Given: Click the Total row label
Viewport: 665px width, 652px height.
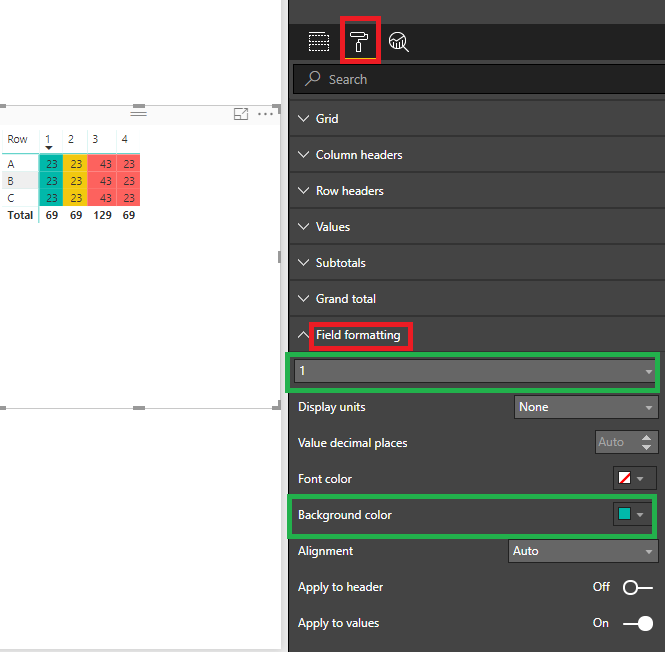Looking at the screenshot, I should 20,215.
